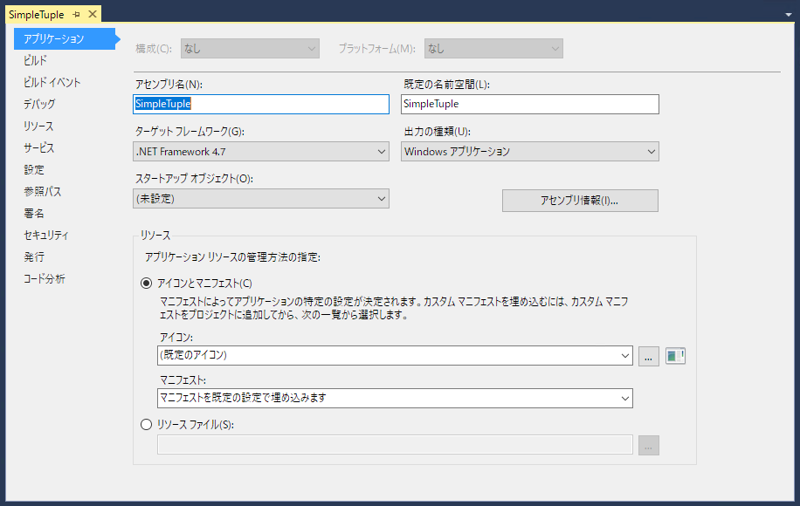800x506 pixels.
Task: Focus the 既定の名前空間 text field
Action: click(530, 104)
